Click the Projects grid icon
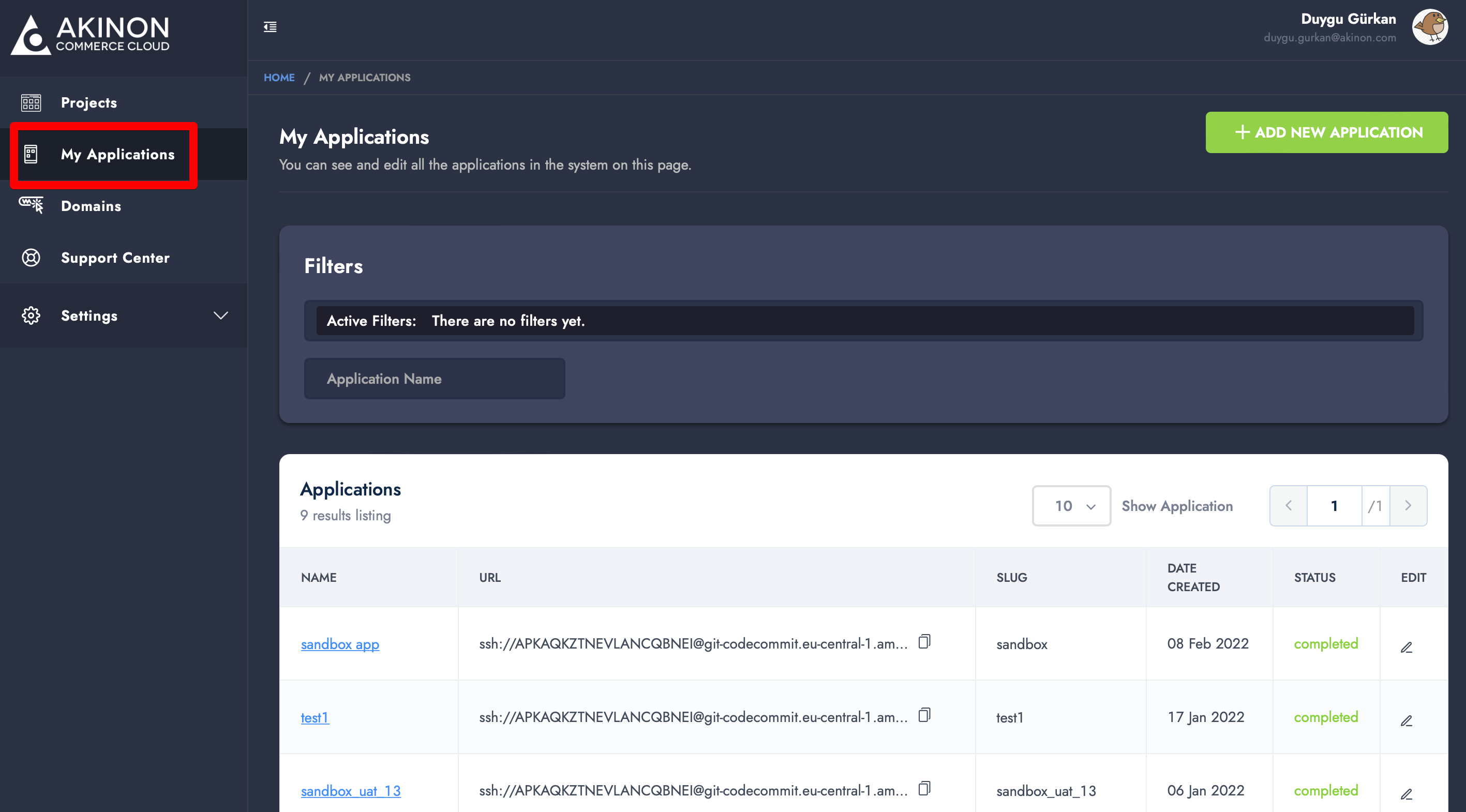 click(x=31, y=102)
